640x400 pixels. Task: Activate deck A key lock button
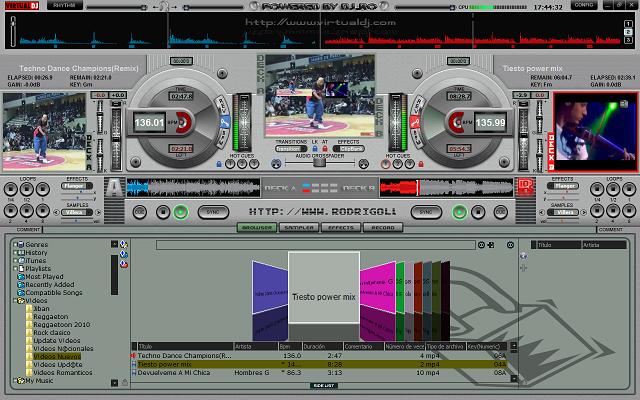pos(224,122)
